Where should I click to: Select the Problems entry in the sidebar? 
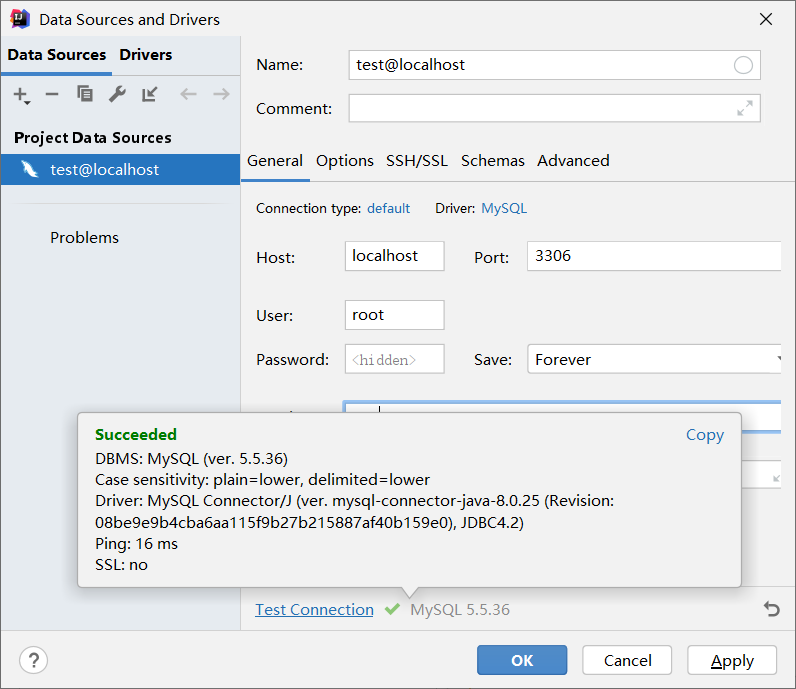pos(84,238)
